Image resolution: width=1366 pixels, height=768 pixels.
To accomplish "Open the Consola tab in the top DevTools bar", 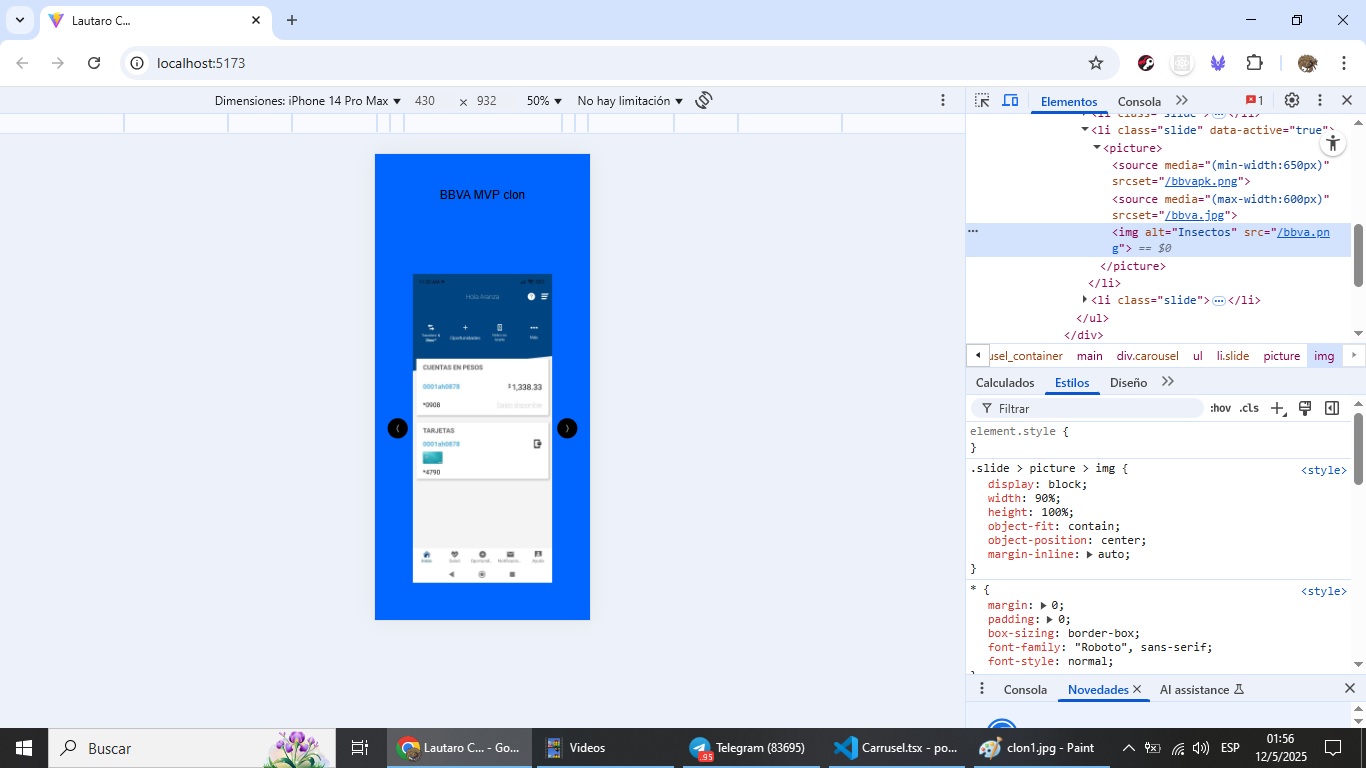I will [x=1139, y=101].
